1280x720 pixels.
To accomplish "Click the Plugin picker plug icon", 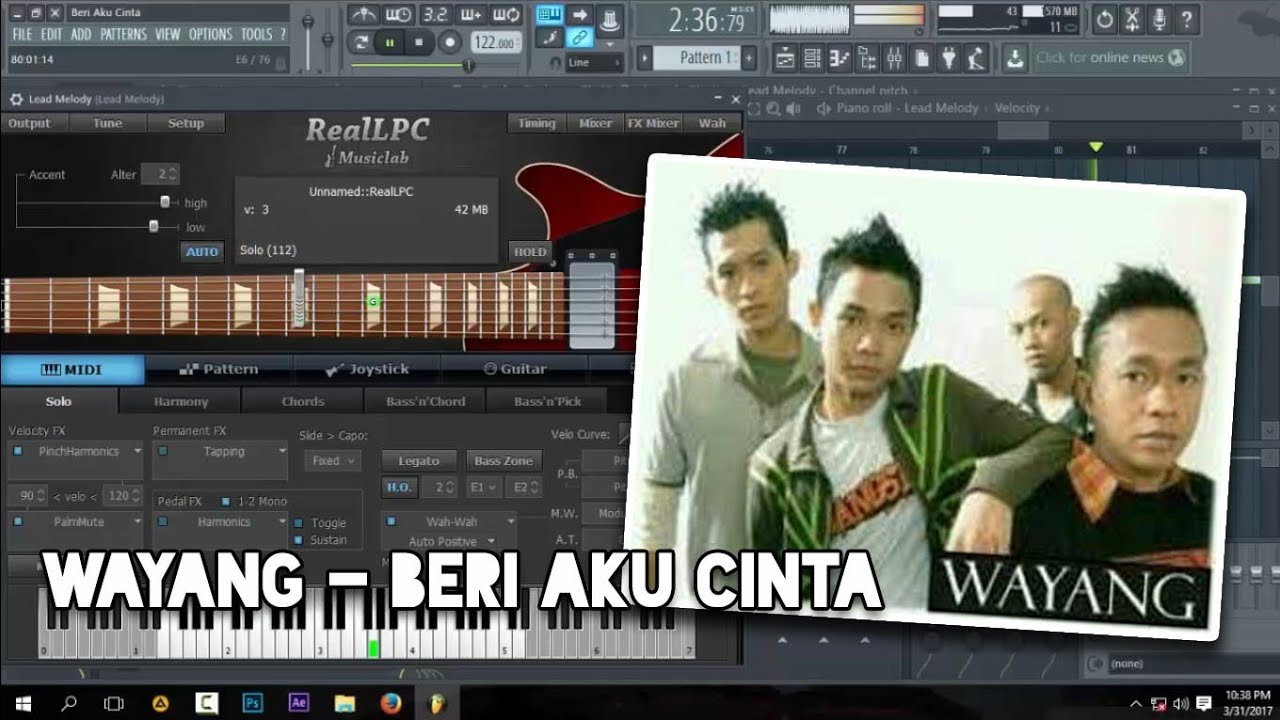I will [949, 58].
